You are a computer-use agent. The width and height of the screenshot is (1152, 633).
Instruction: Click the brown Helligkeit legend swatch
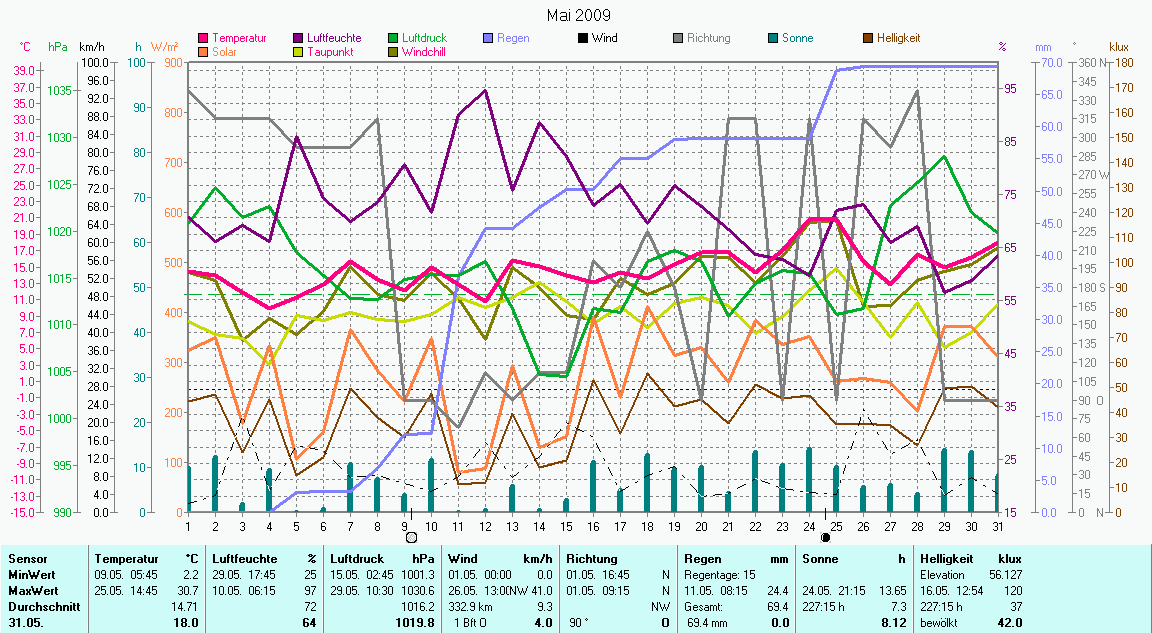pos(868,38)
